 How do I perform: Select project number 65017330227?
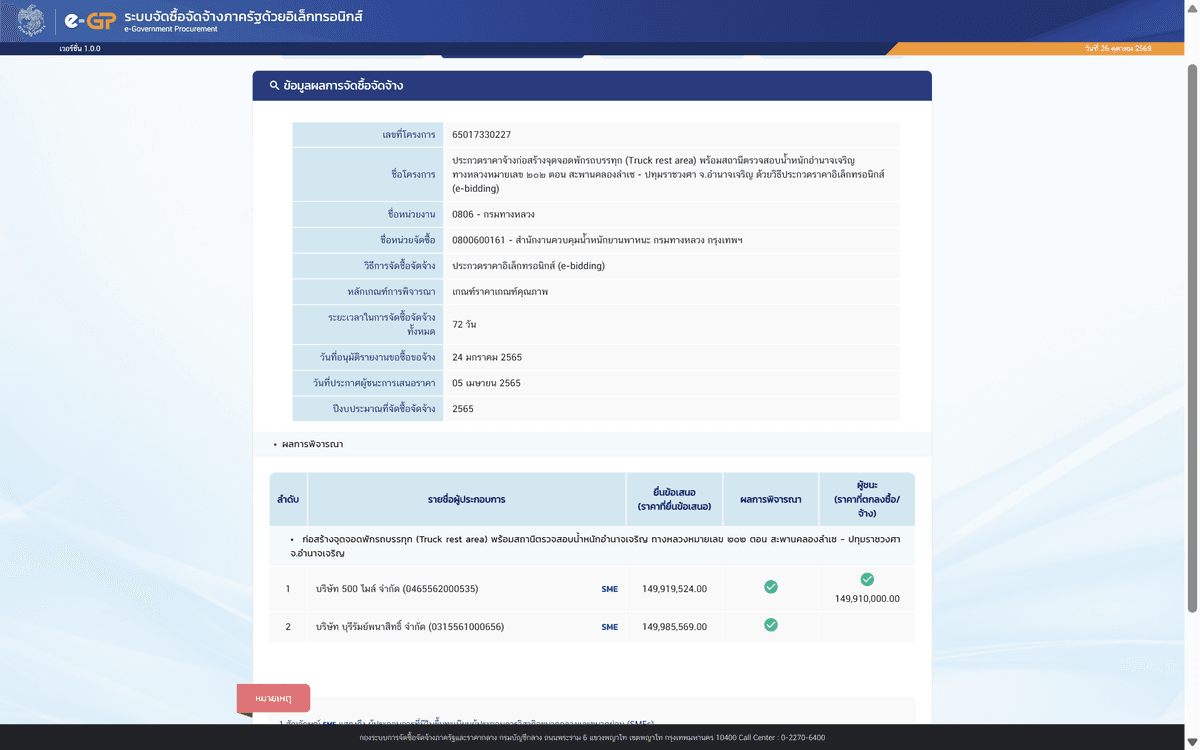[482, 135]
